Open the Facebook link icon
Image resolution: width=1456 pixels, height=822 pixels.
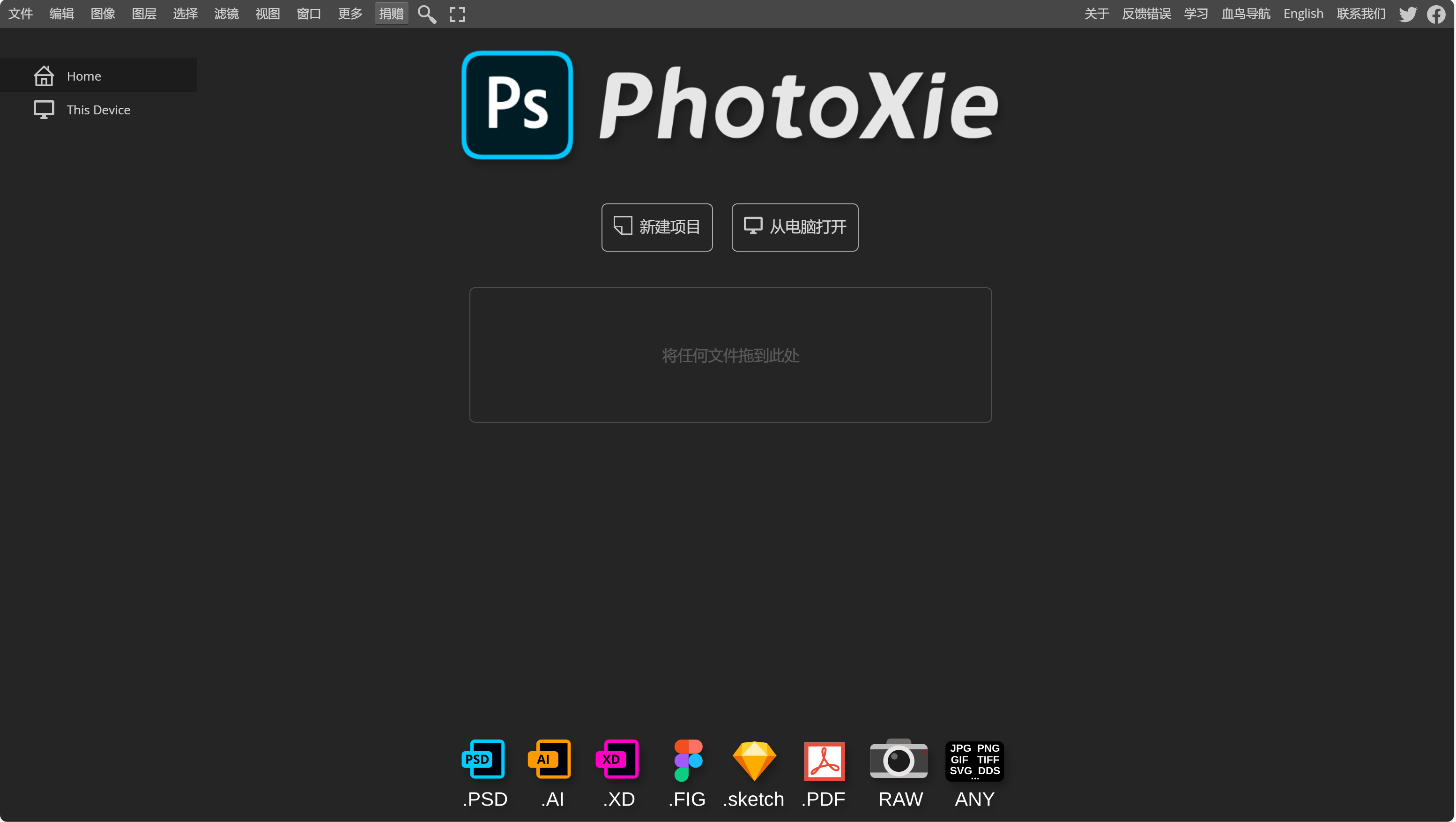click(1436, 14)
